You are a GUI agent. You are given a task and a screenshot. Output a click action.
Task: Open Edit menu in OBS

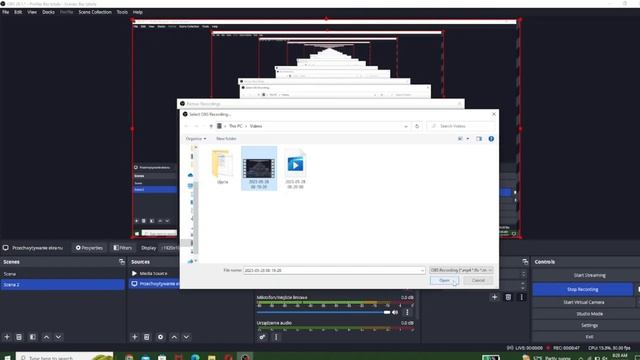coord(18,12)
